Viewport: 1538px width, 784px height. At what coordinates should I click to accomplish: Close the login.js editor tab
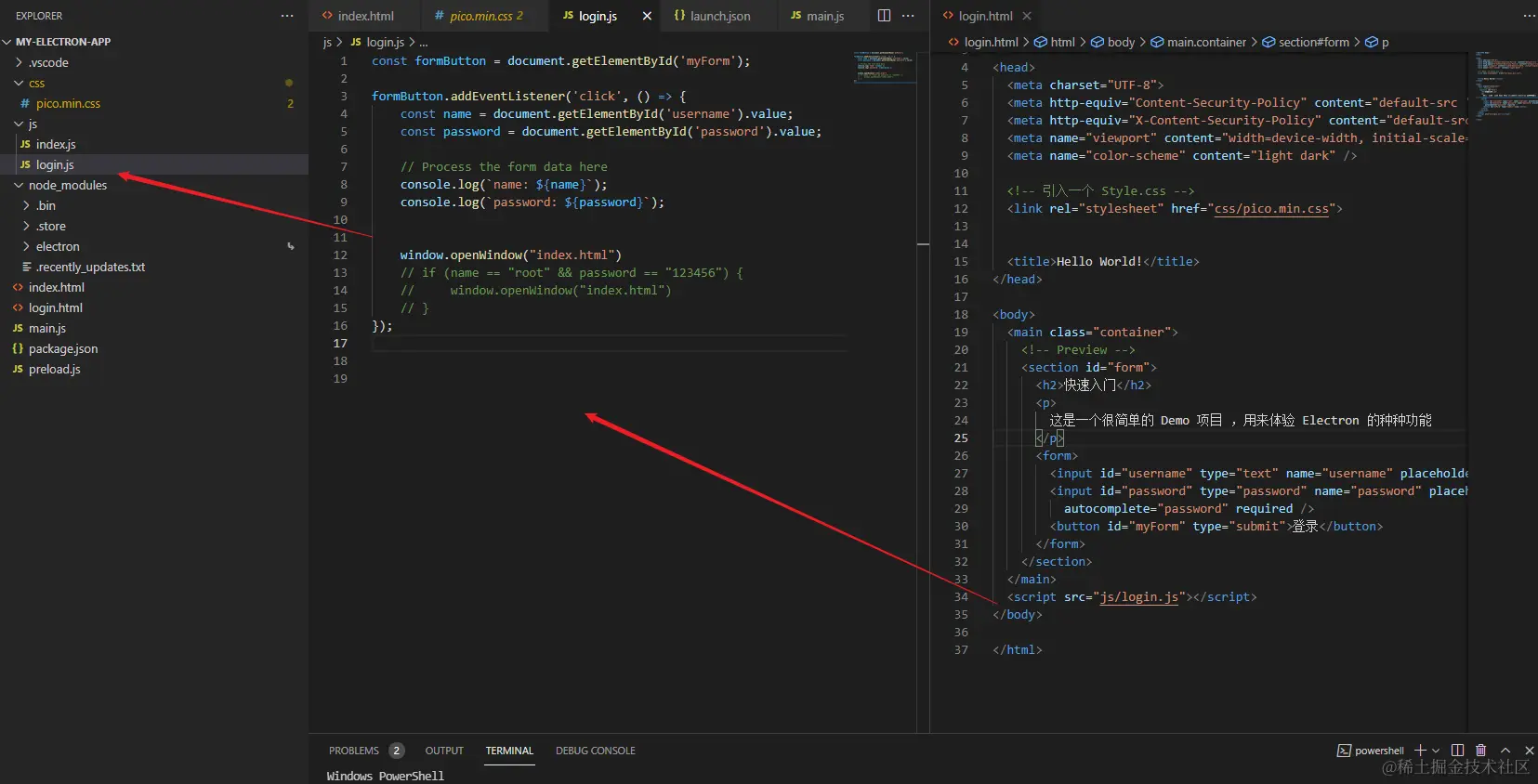coord(648,16)
